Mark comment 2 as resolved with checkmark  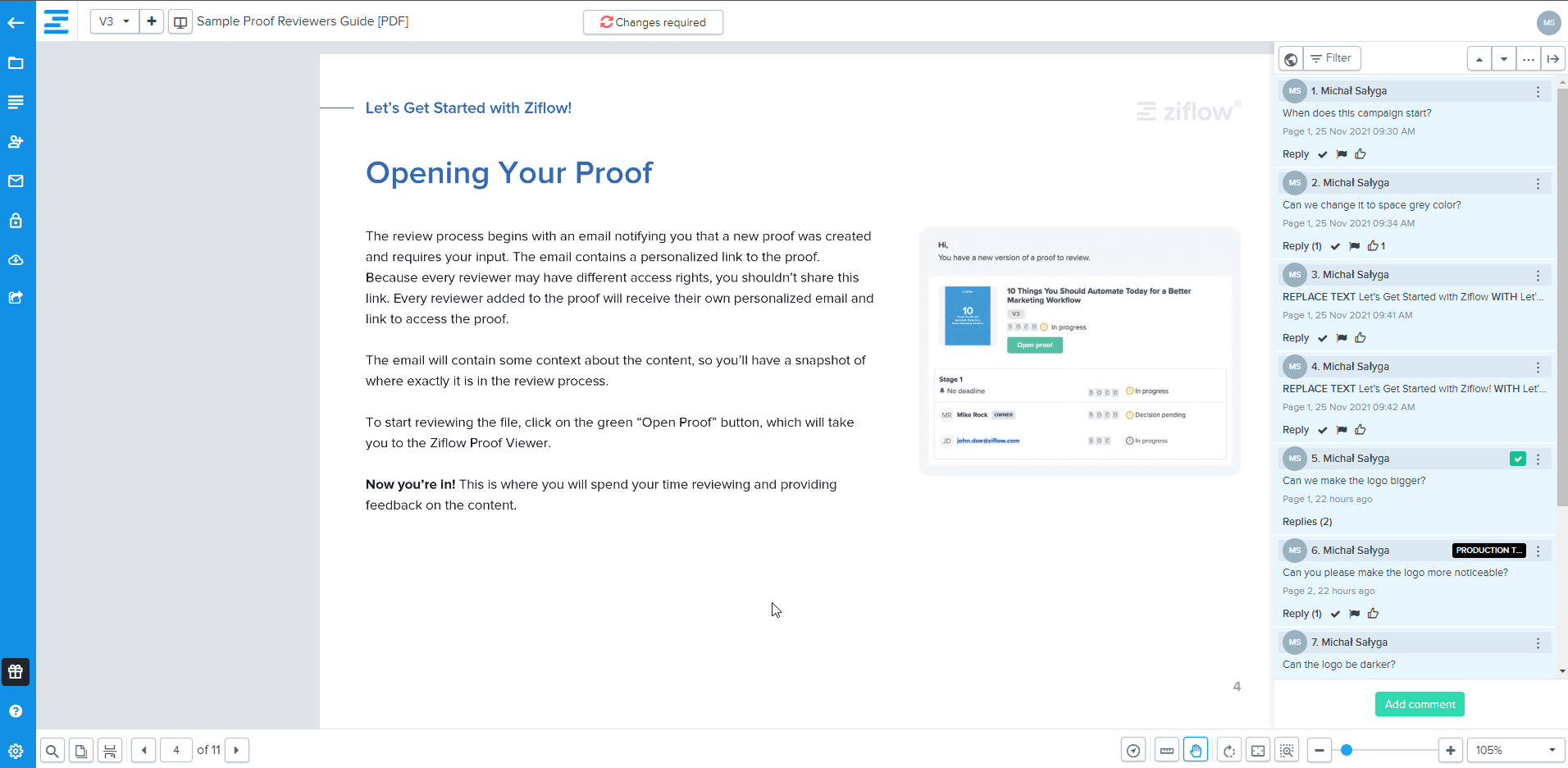[1335, 246]
